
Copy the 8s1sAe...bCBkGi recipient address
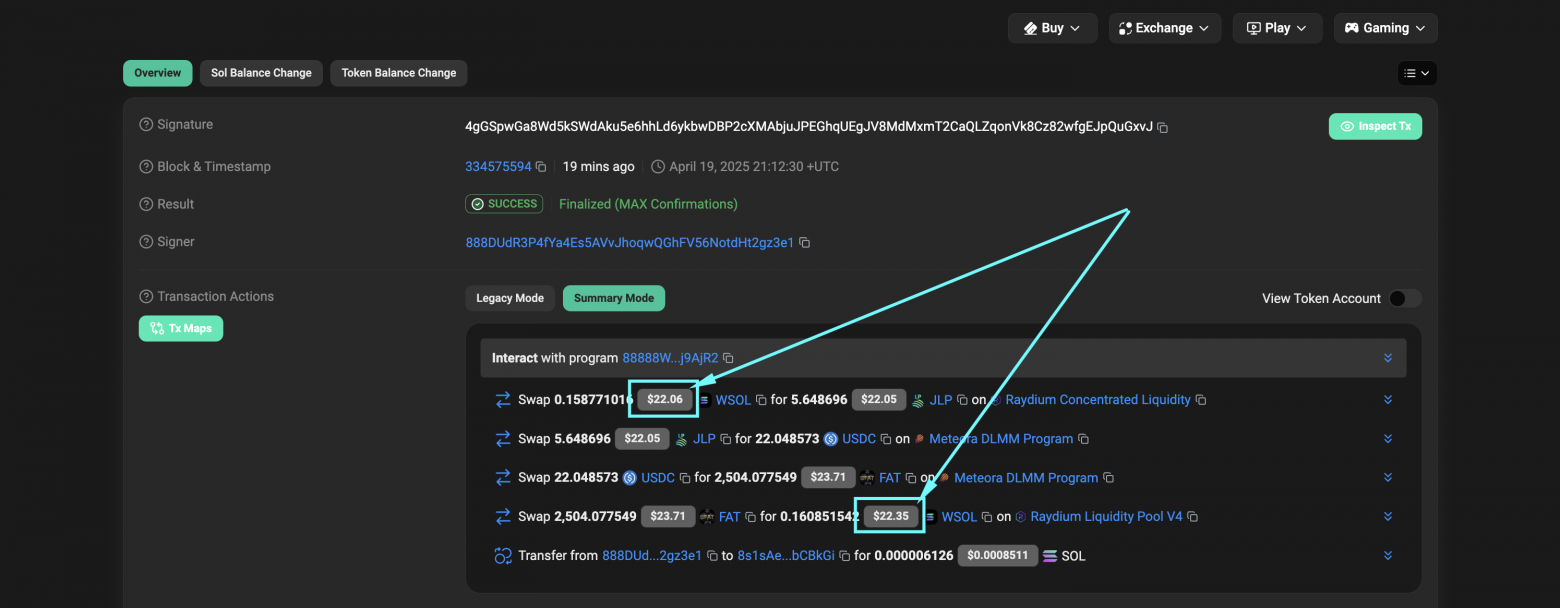click(845, 556)
